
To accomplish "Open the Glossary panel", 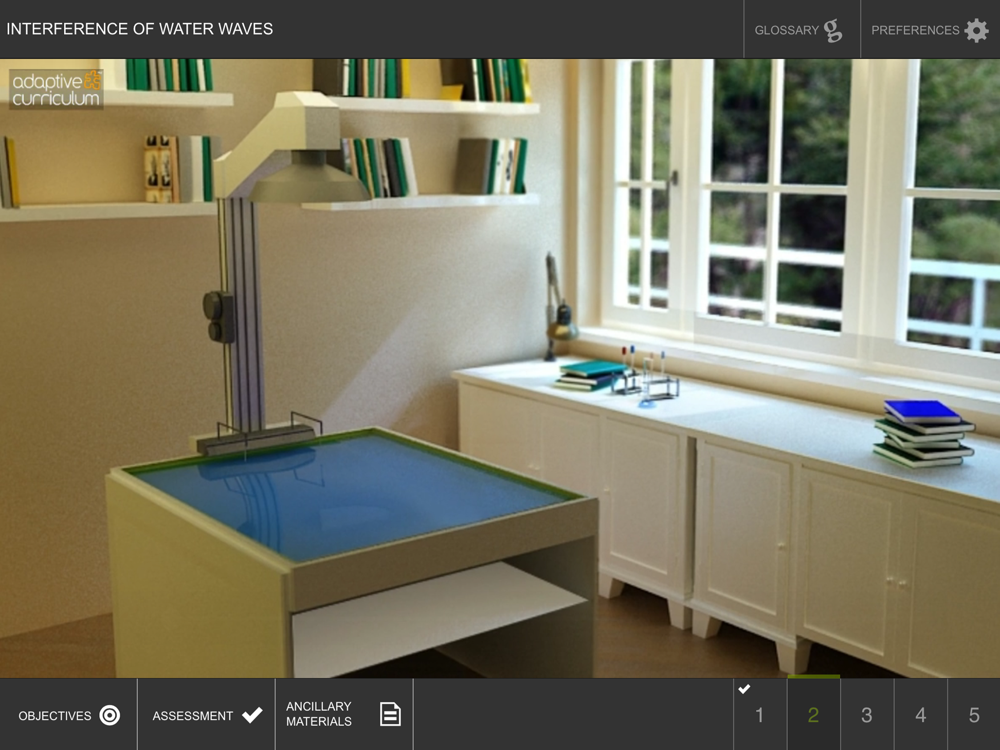I will pyautogui.click(x=802, y=29).
